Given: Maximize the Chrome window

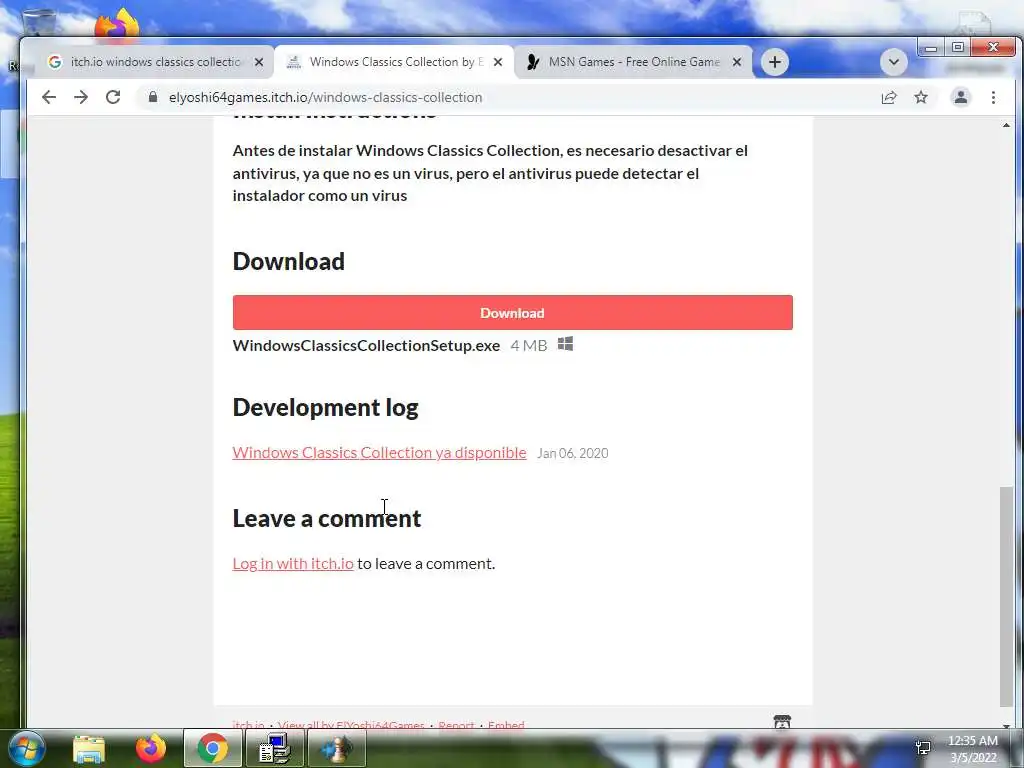Looking at the screenshot, I should pos(957,48).
